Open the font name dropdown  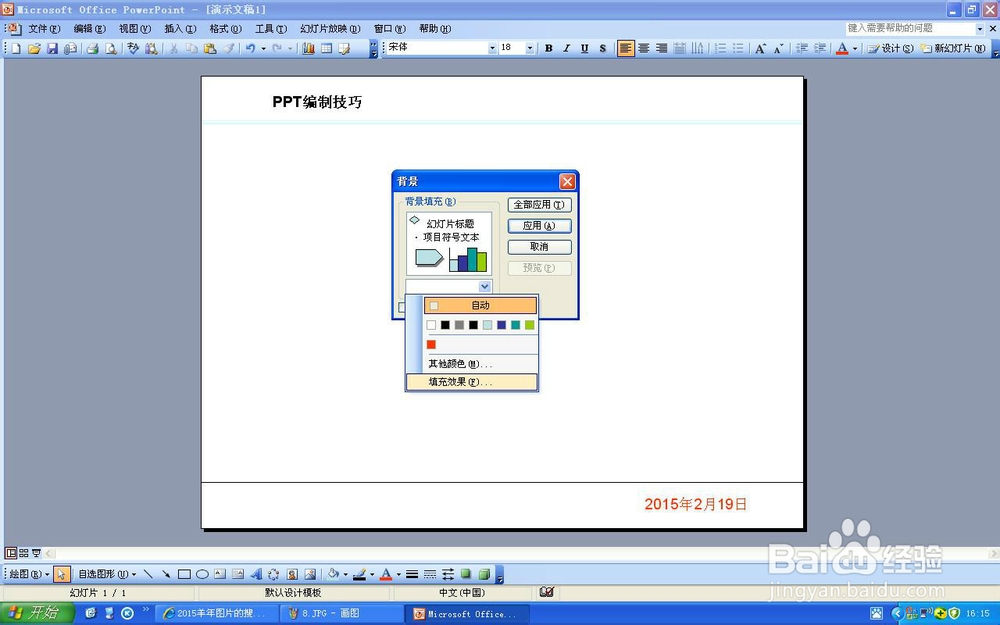tap(492, 48)
